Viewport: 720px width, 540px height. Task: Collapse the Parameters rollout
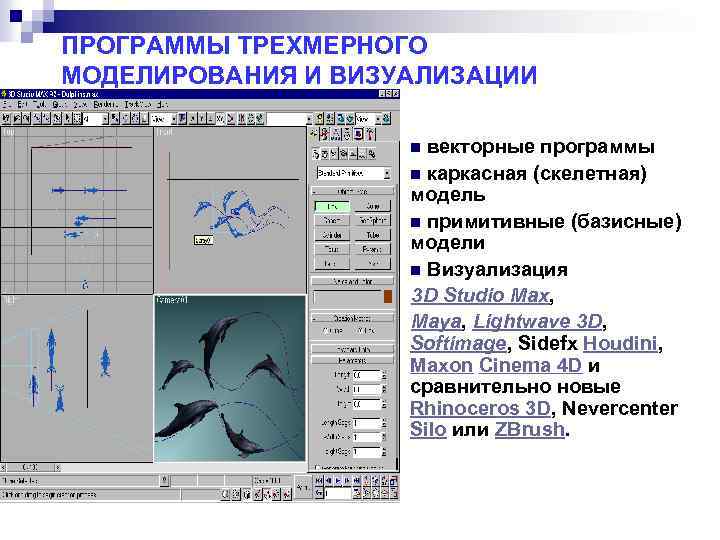pyautogui.click(x=352, y=360)
